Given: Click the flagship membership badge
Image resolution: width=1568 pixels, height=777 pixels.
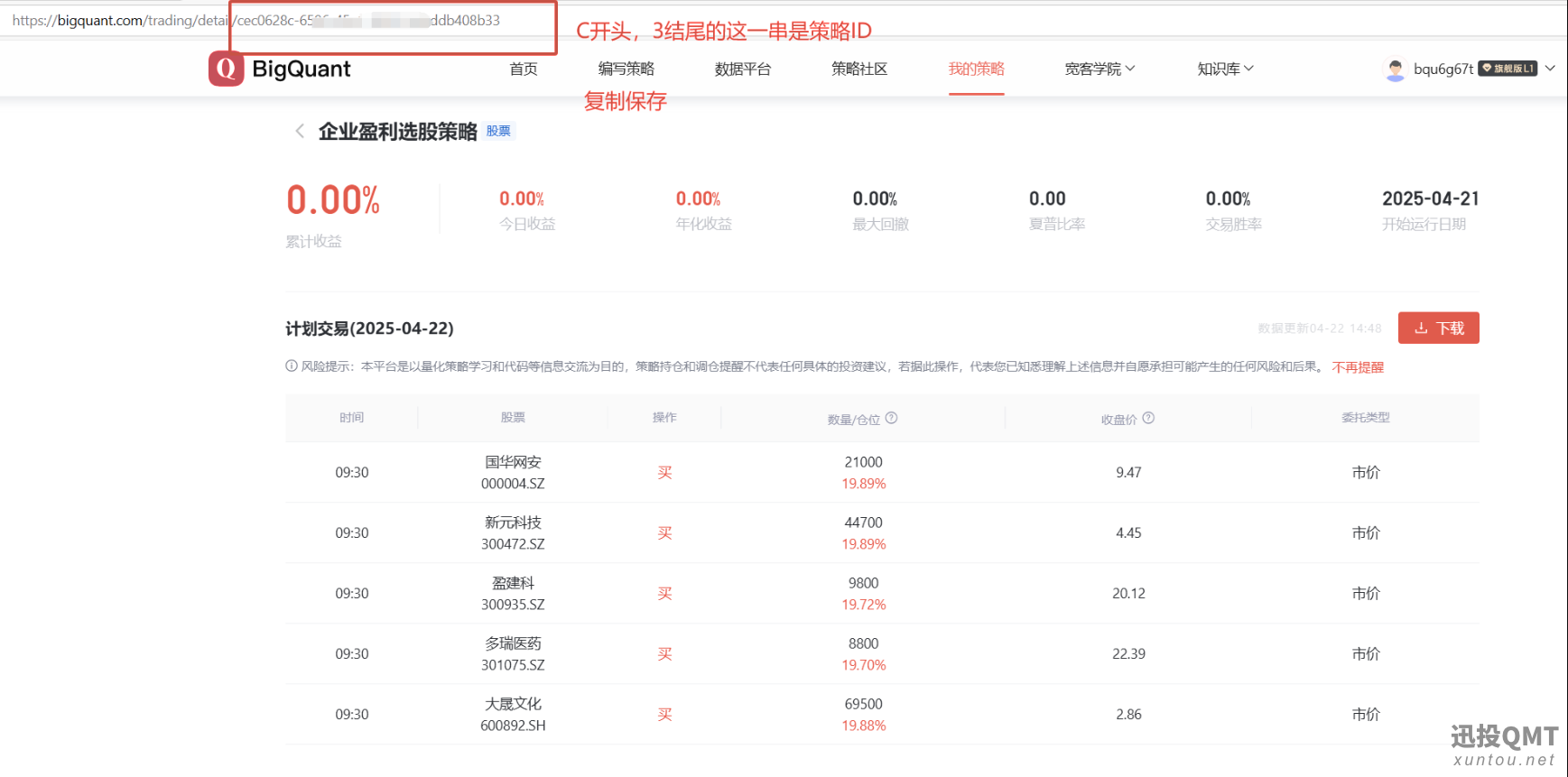Looking at the screenshot, I should pos(1507,69).
